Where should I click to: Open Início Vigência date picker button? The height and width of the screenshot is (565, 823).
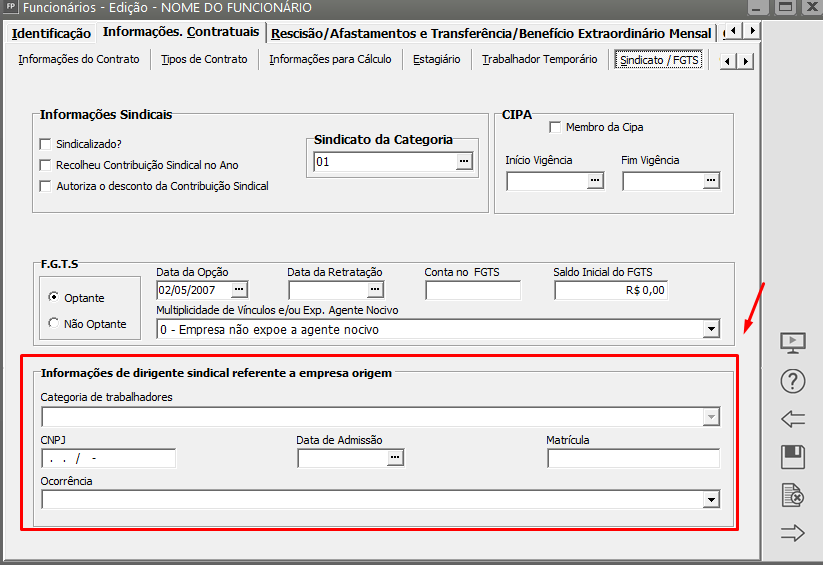[x=595, y=181]
